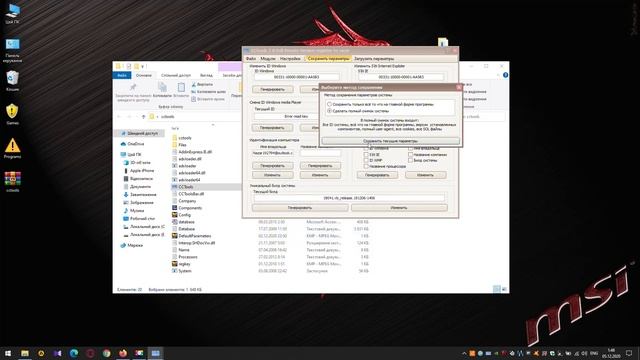
Task: Click Генерировать below Текущий билд field
Action: (x=300, y=208)
